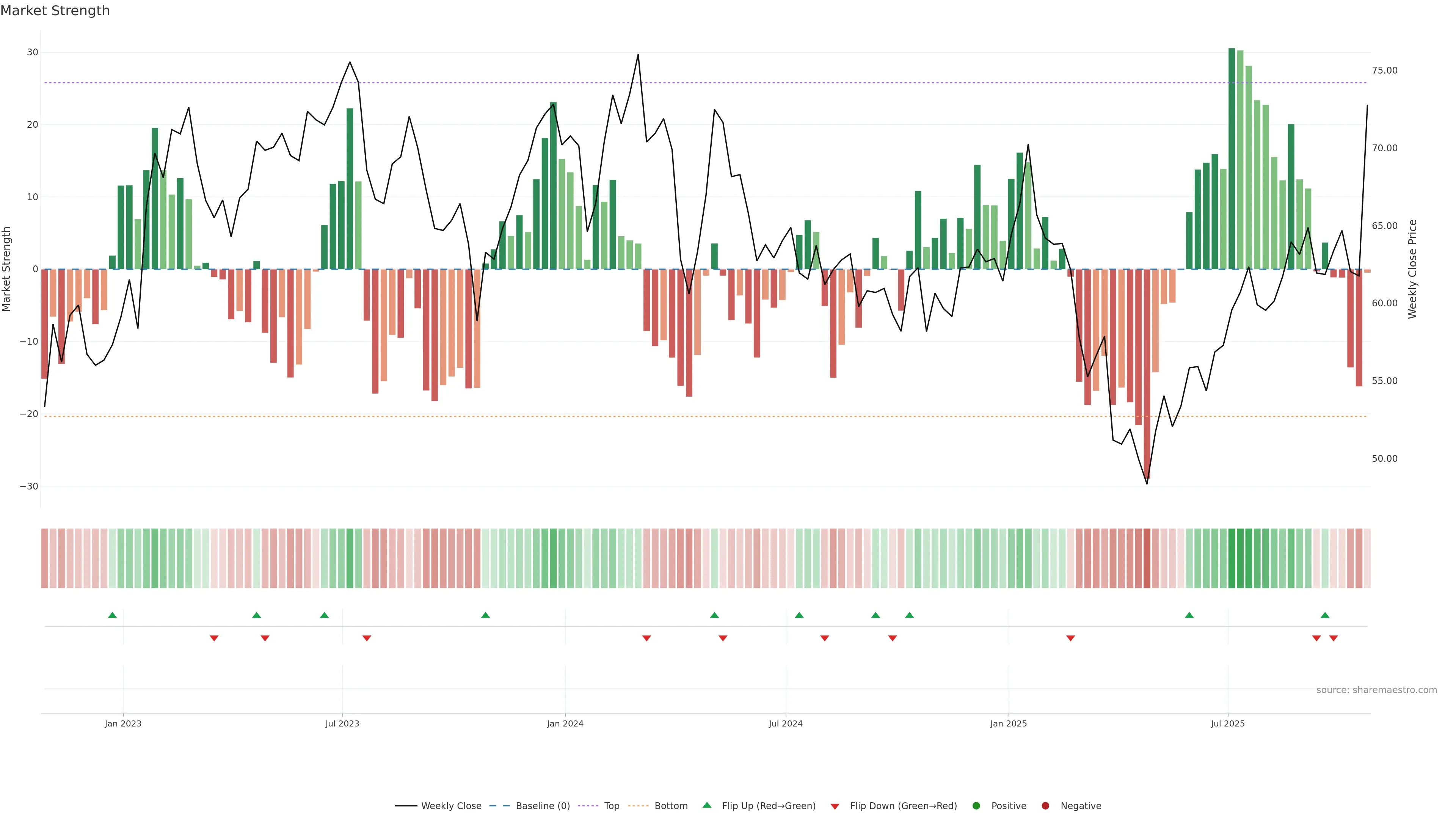Click the Jul 2025 x-axis label

click(1228, 723)
